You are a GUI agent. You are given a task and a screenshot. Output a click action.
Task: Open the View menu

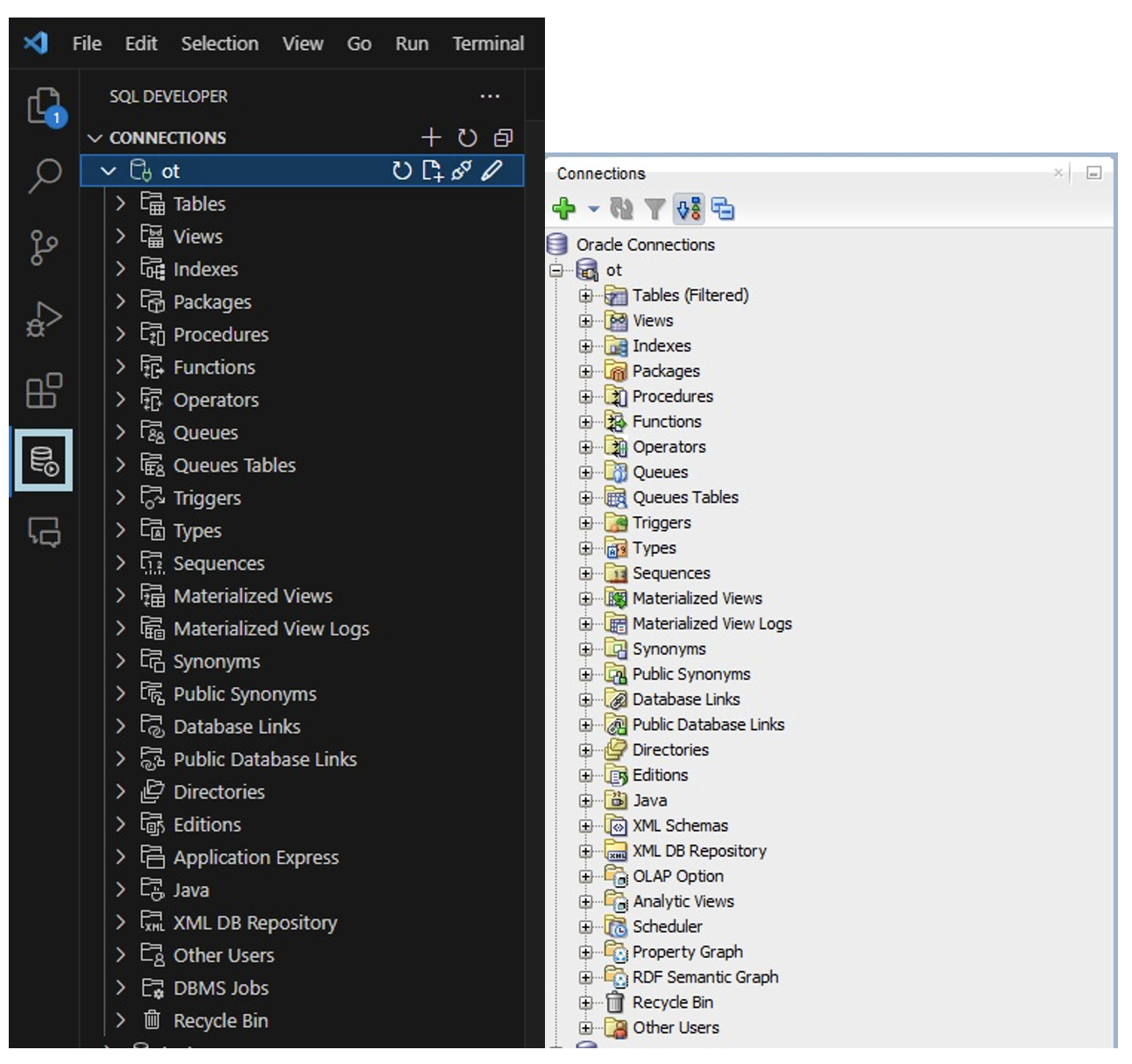[x=302, y=43]
